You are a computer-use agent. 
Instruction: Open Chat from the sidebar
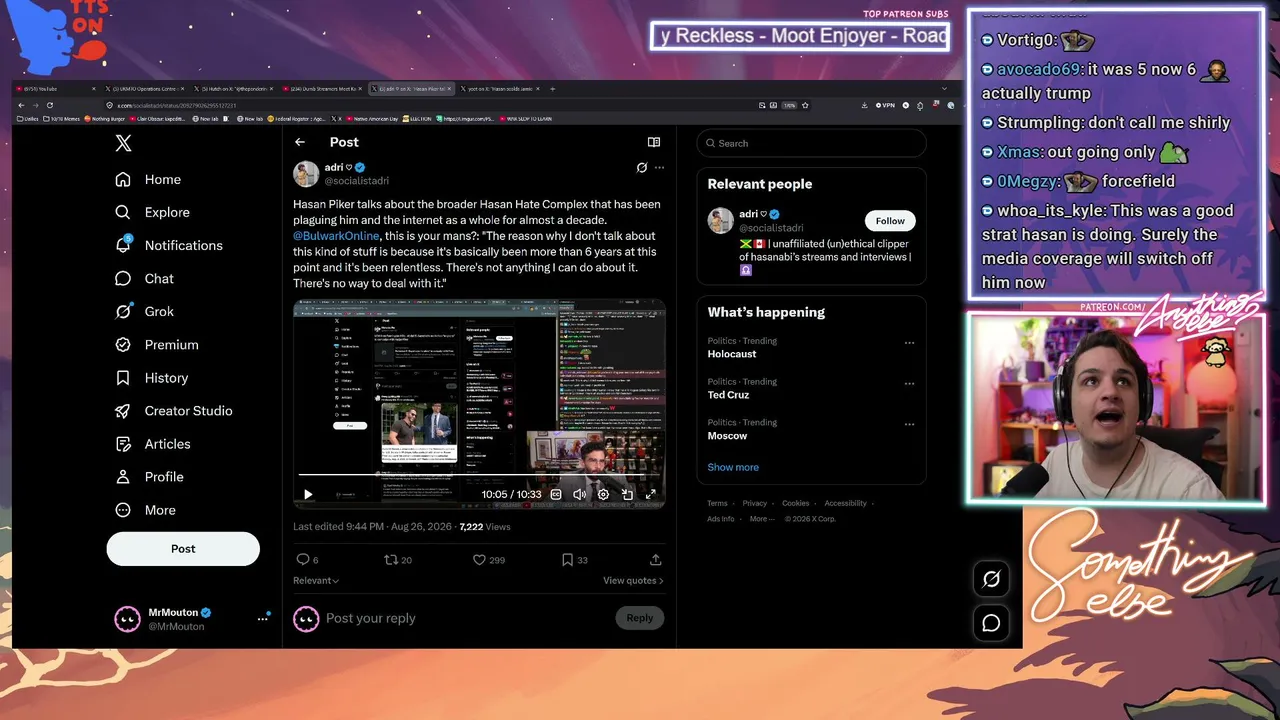point(144,278)
